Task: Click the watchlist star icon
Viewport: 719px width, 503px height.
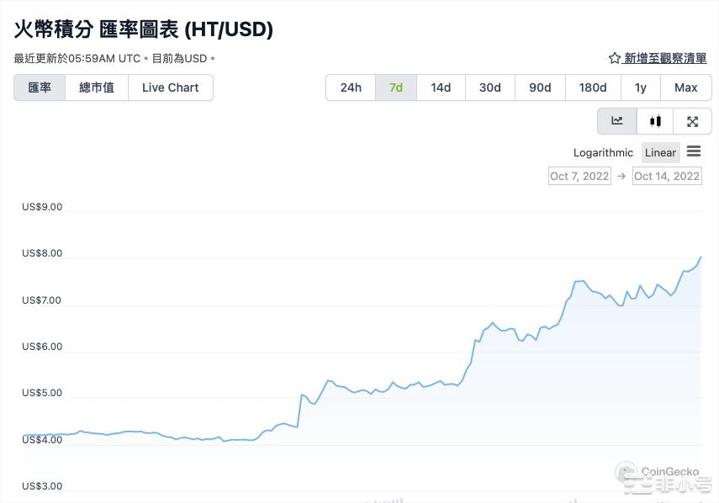Action: (614, 58)
